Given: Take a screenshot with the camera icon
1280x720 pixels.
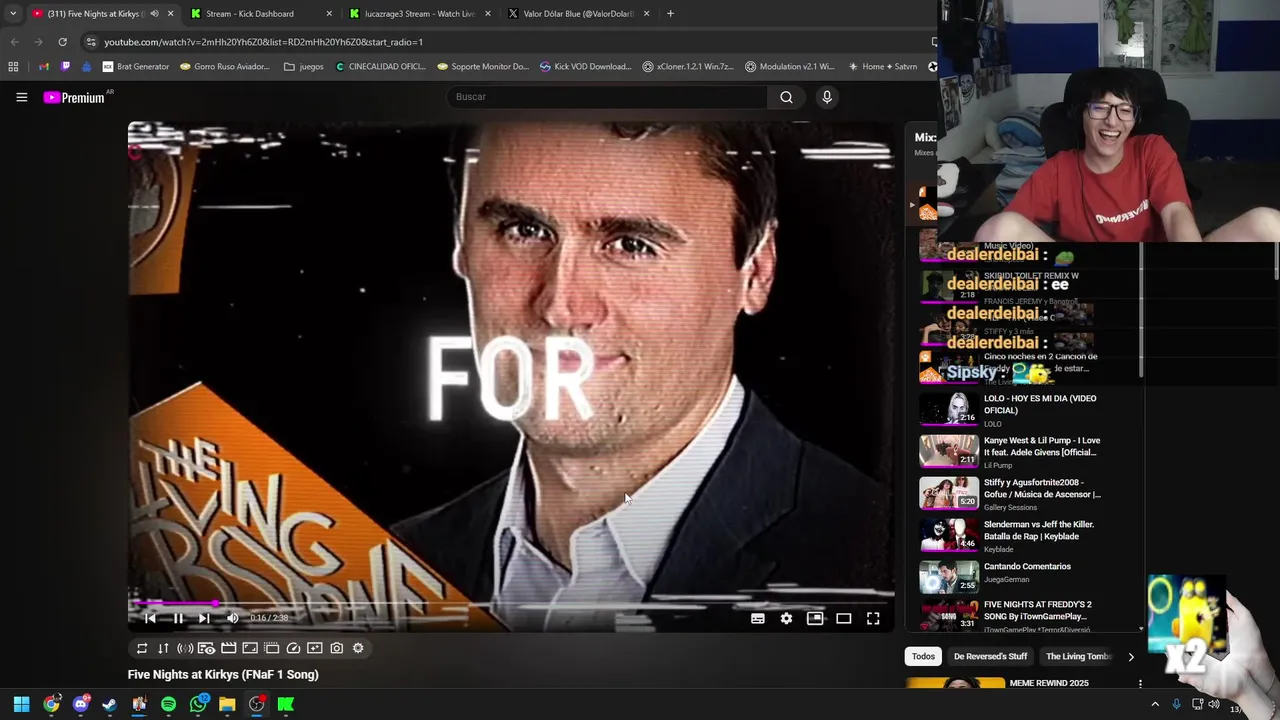Looking at the screenshot, I should 337,648.
